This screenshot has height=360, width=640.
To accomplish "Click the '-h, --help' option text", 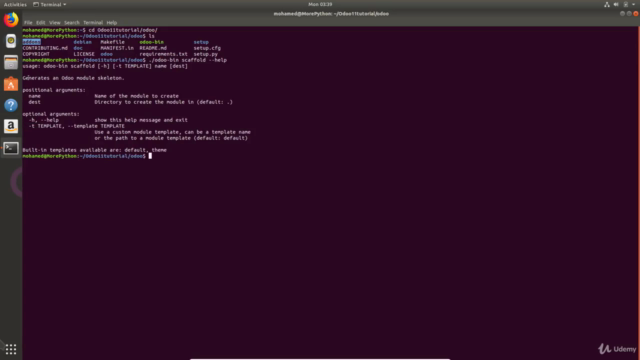I will [44, 120].
